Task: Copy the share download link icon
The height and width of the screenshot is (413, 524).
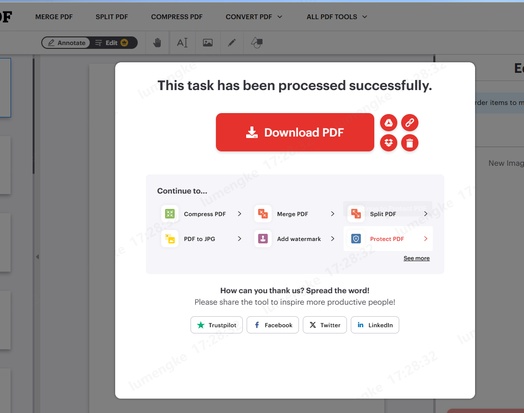Action: [x=410, y=123]
